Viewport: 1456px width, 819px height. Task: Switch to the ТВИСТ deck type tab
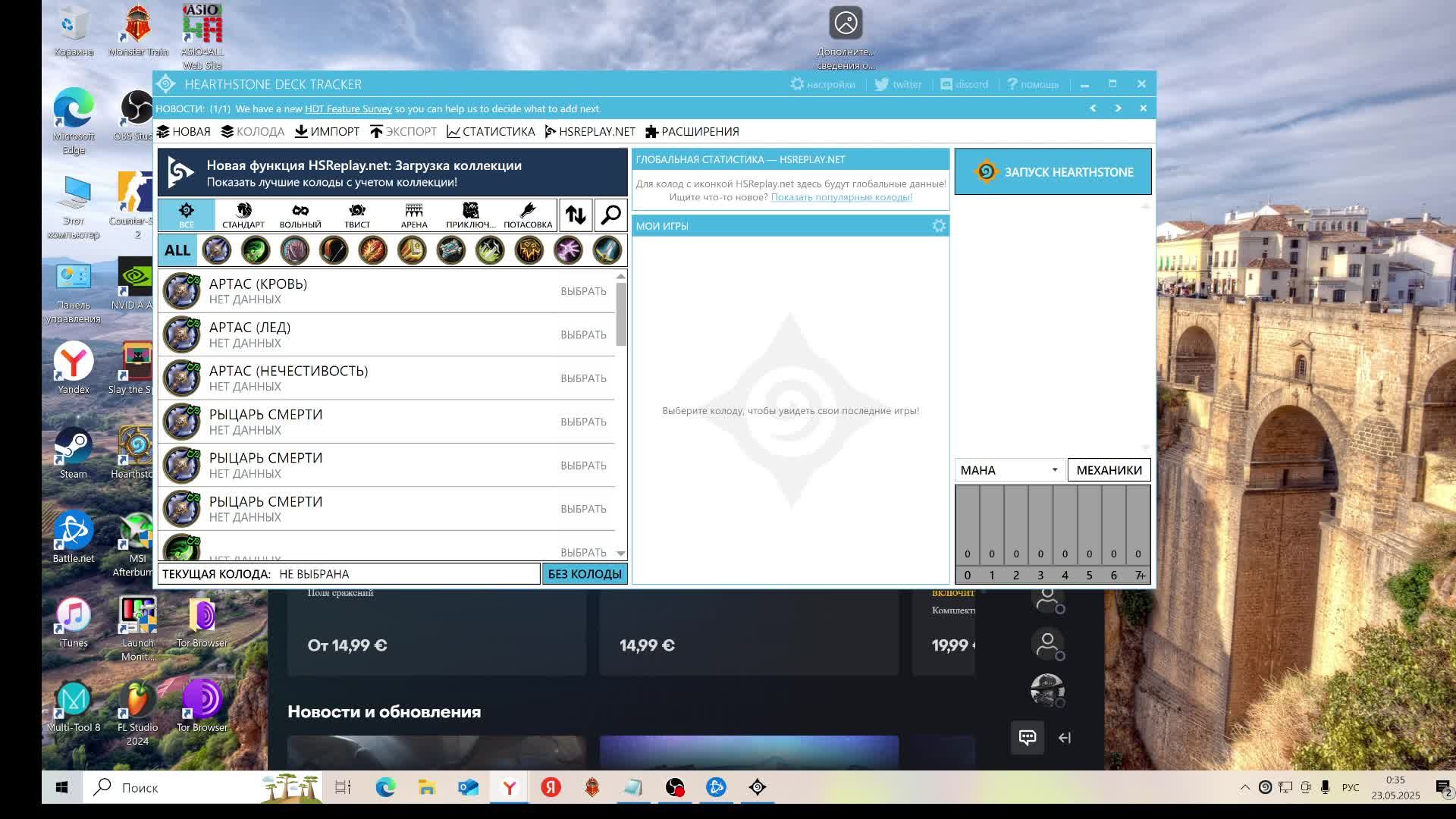(357, 215)
